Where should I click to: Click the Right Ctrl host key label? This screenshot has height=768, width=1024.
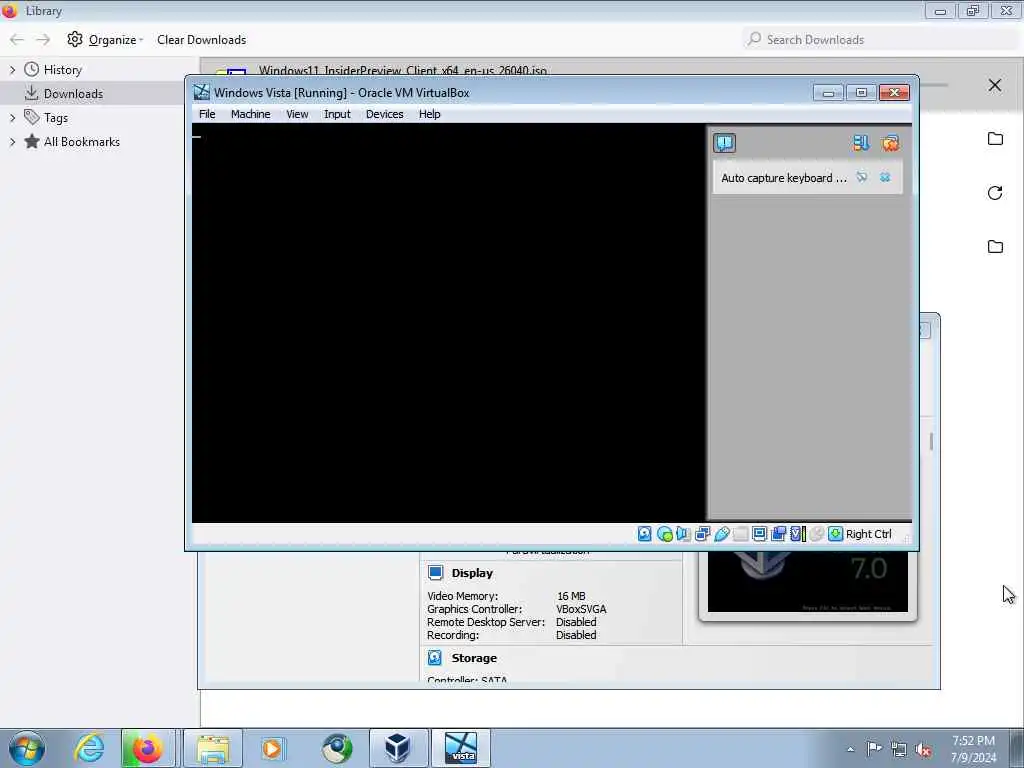pyautogui.click(x=869, y=534)
